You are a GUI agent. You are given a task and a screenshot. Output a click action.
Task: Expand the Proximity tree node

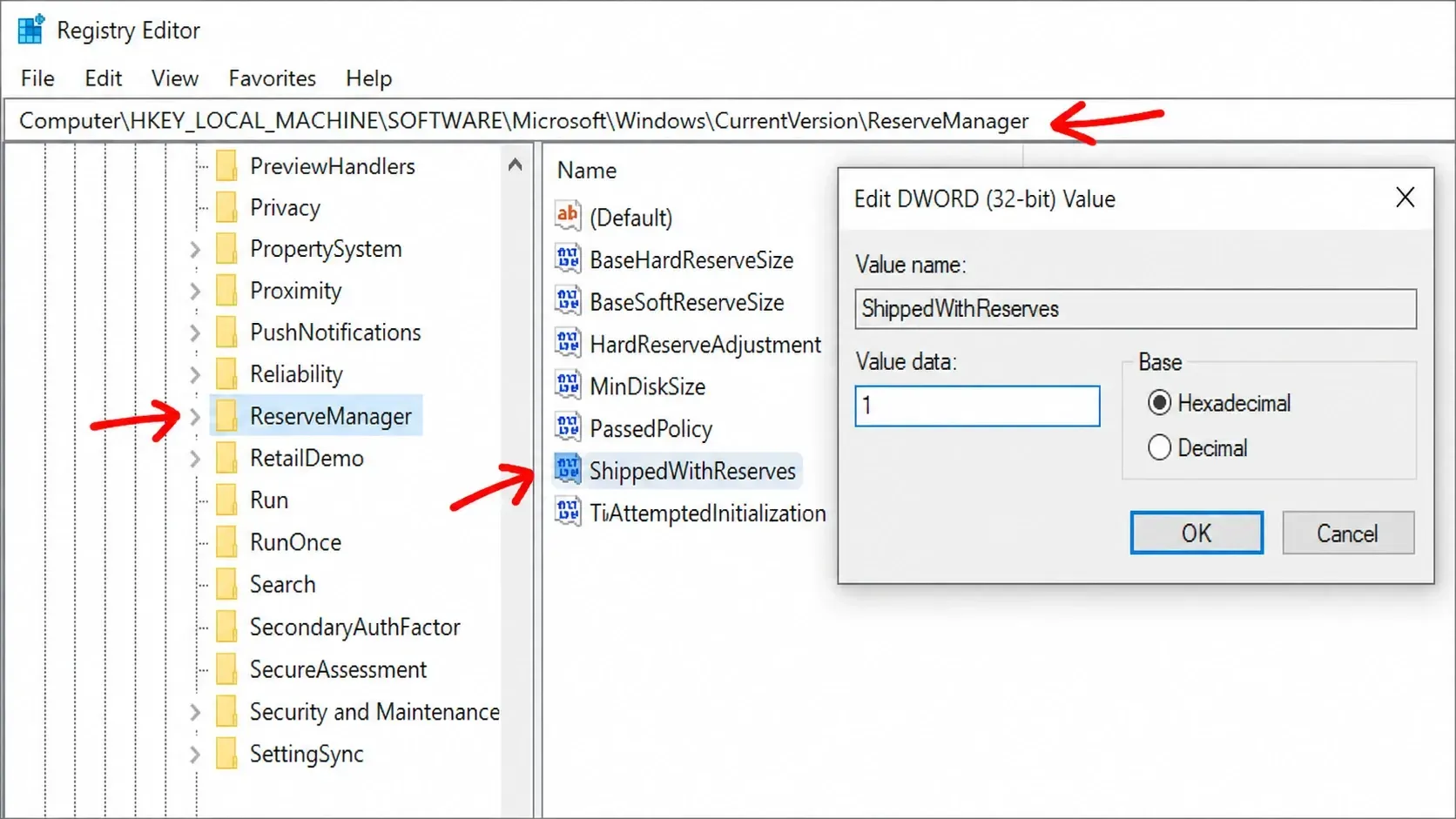point(195,292)
